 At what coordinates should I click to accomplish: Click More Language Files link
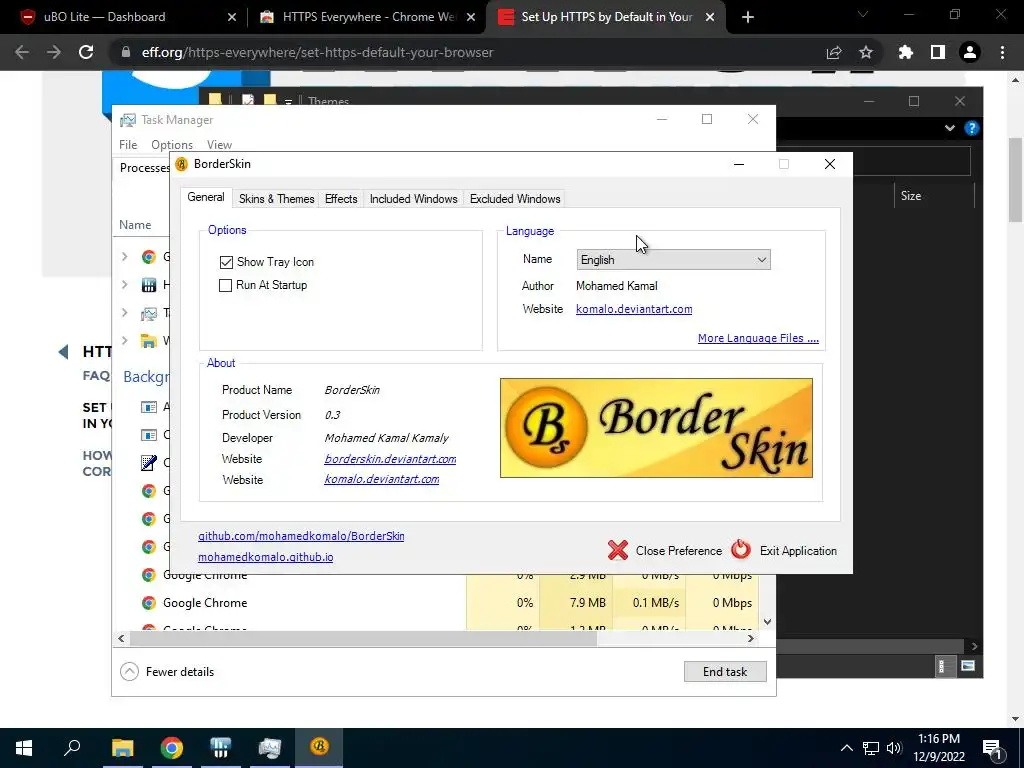[758, 338]
